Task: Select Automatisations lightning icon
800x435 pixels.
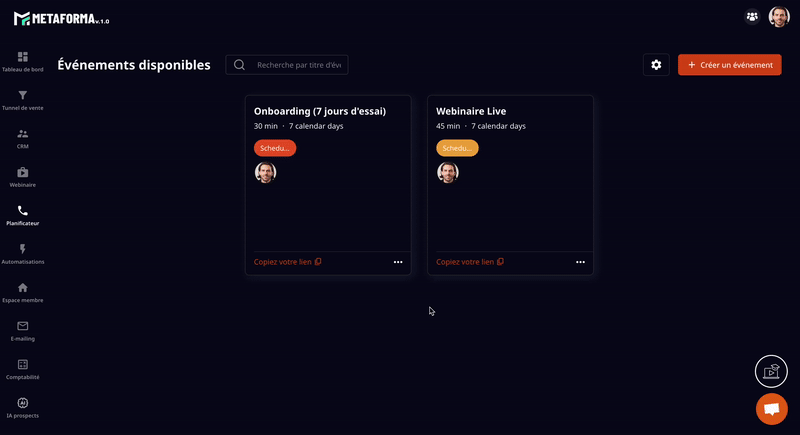Action: point(22,250)
